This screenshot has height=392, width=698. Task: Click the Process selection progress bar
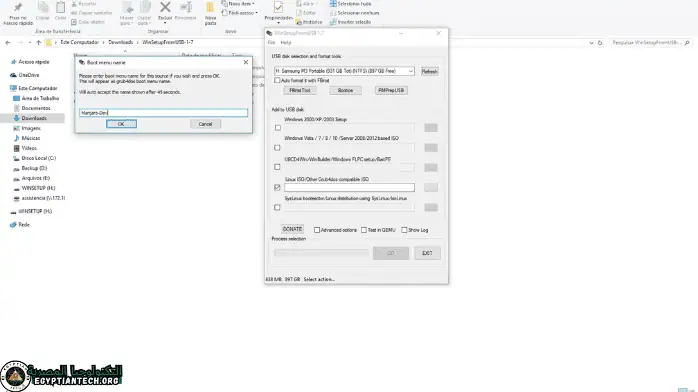pyautogui.click(x=321, y=253)
